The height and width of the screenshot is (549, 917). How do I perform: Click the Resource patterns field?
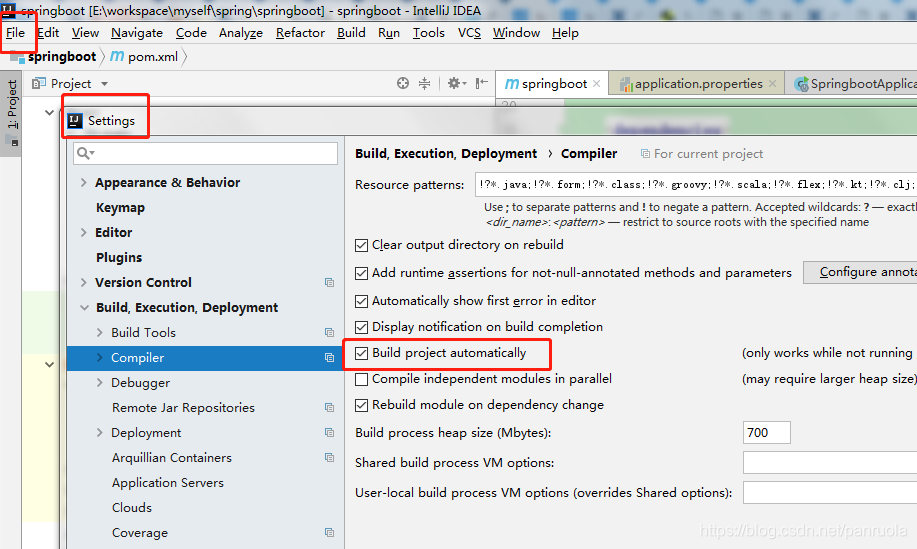point(696,185)
